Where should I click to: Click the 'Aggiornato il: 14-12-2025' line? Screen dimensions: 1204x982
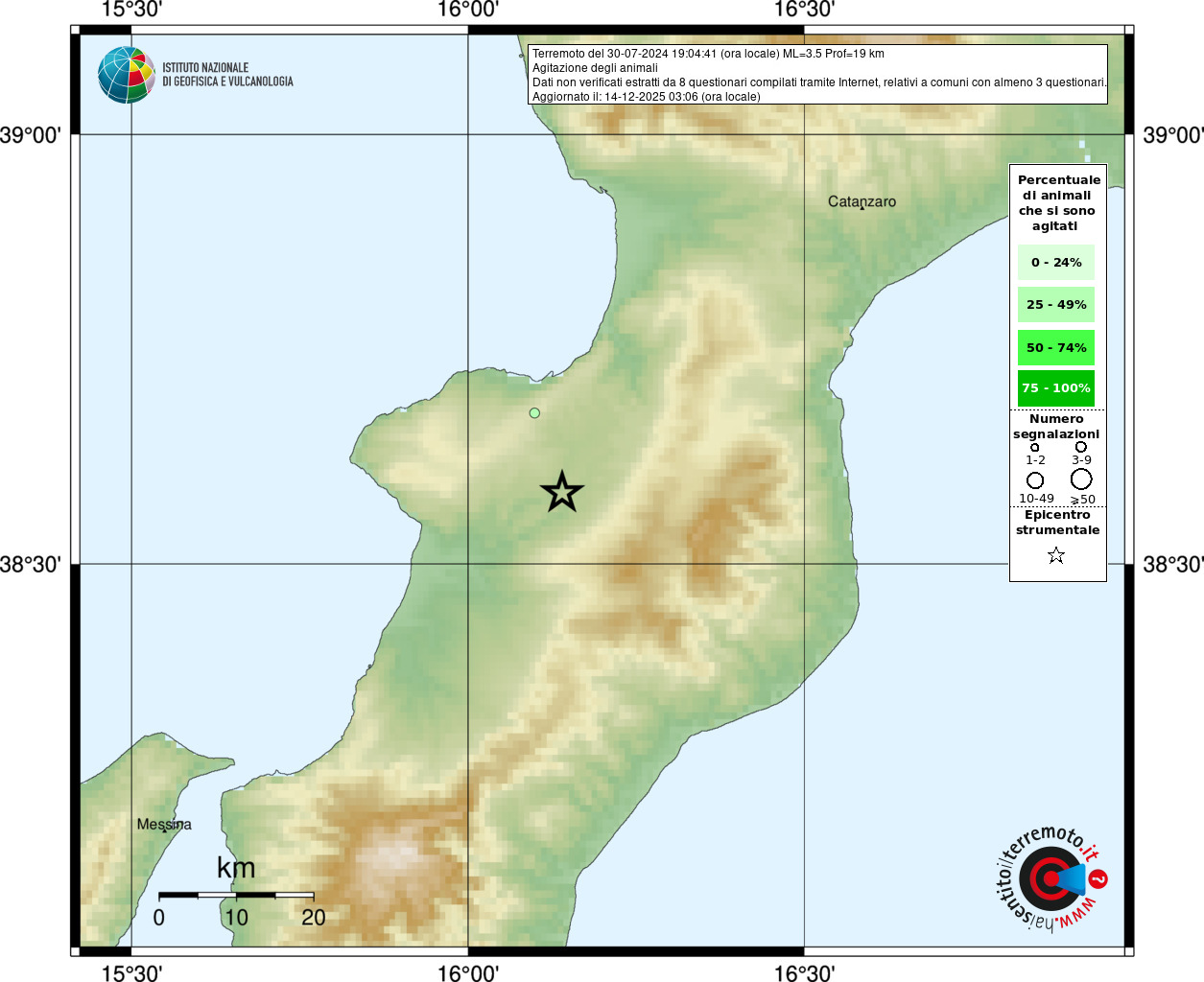click(646, 97)
